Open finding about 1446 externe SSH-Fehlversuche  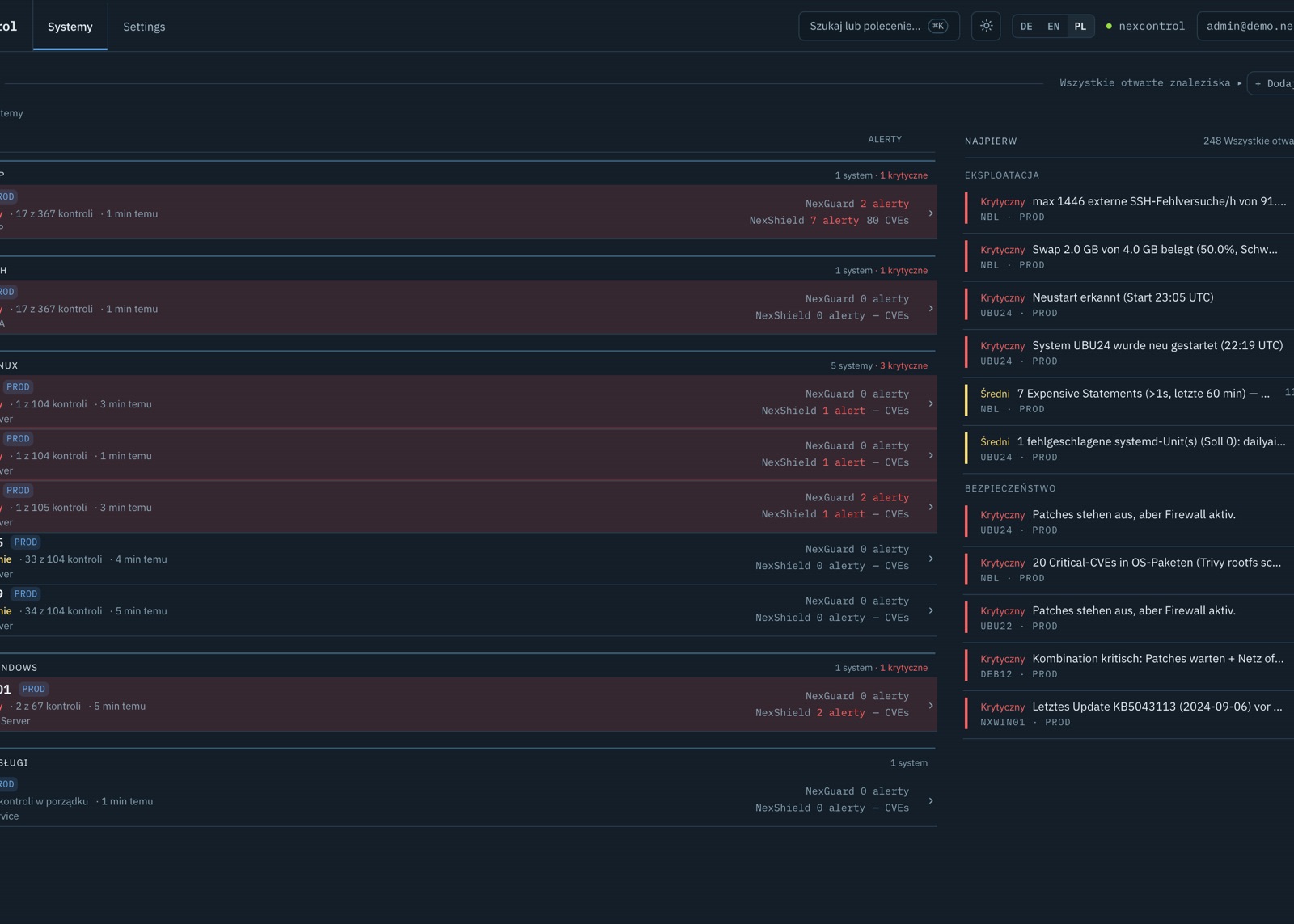[x=1129, y=209]
